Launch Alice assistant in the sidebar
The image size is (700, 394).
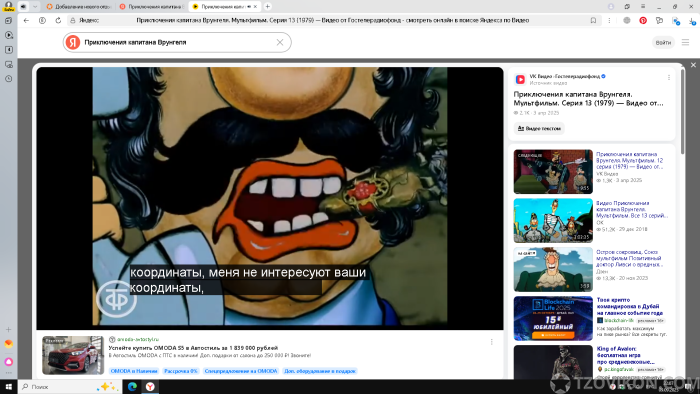8,361
